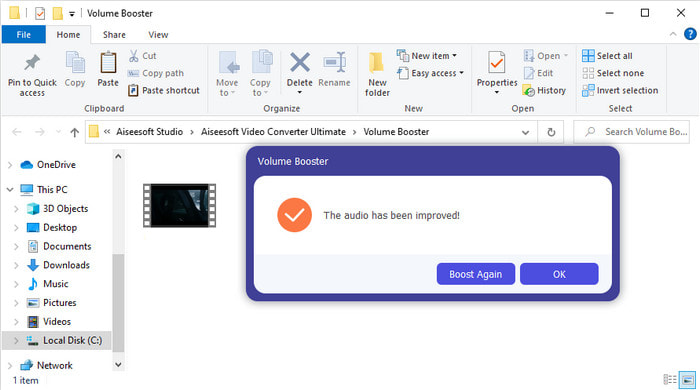Click the back navigation arrow
This screenshot has height=390, width=700.
pyautogui.click(x=17, y=132)
